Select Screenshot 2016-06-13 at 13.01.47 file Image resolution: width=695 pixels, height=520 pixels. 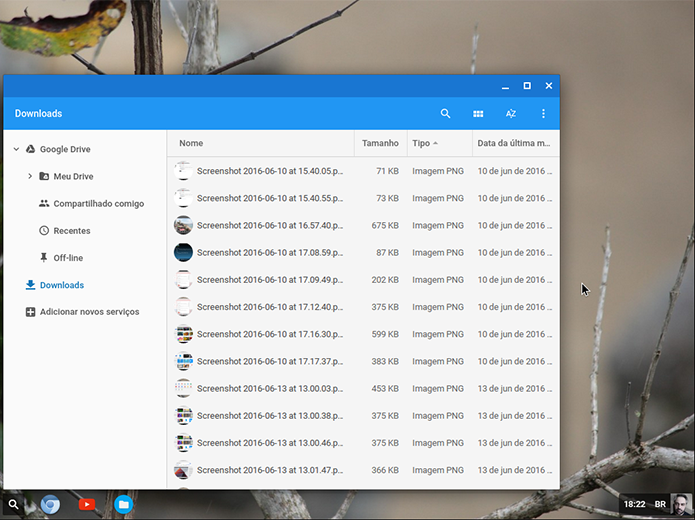(363, 470)
